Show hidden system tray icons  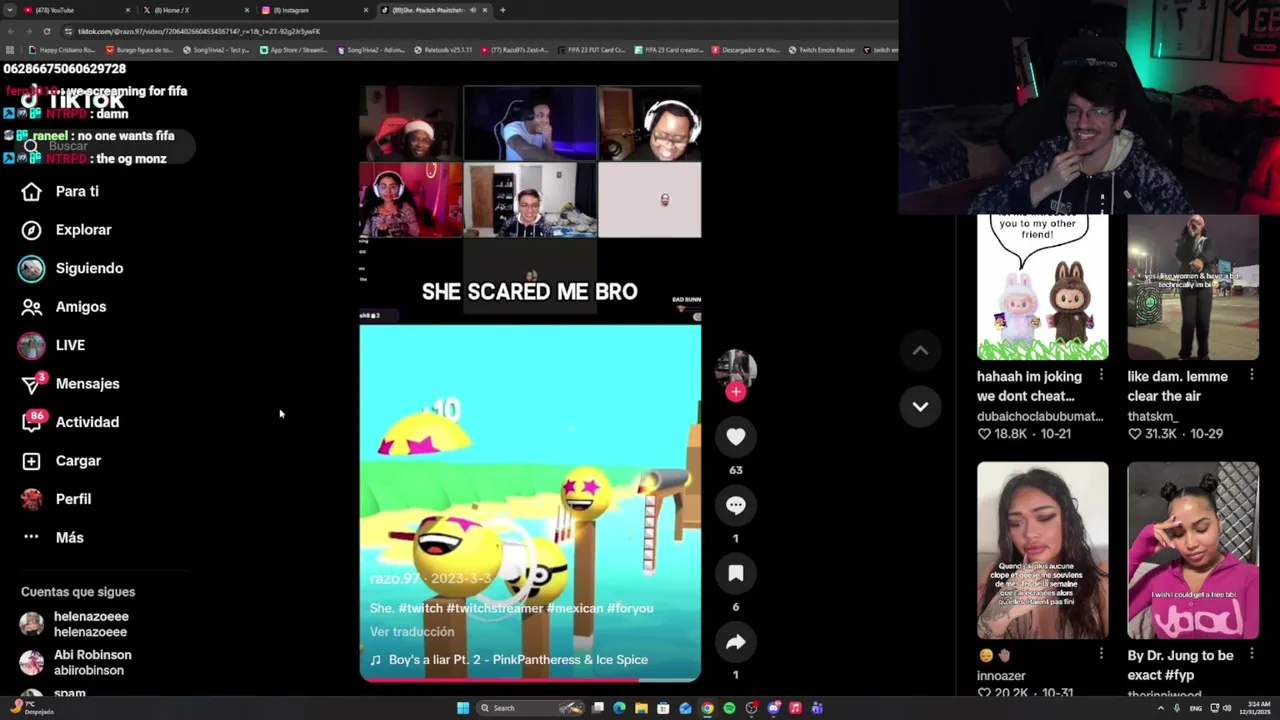[x=1161, y=708]
